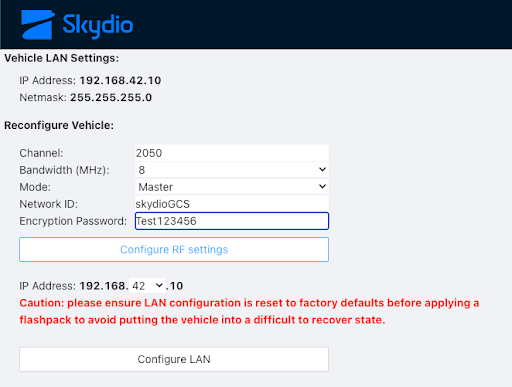Focus the Channel input field
Screen dimensions: 512x387
click(x=232, y=153)
